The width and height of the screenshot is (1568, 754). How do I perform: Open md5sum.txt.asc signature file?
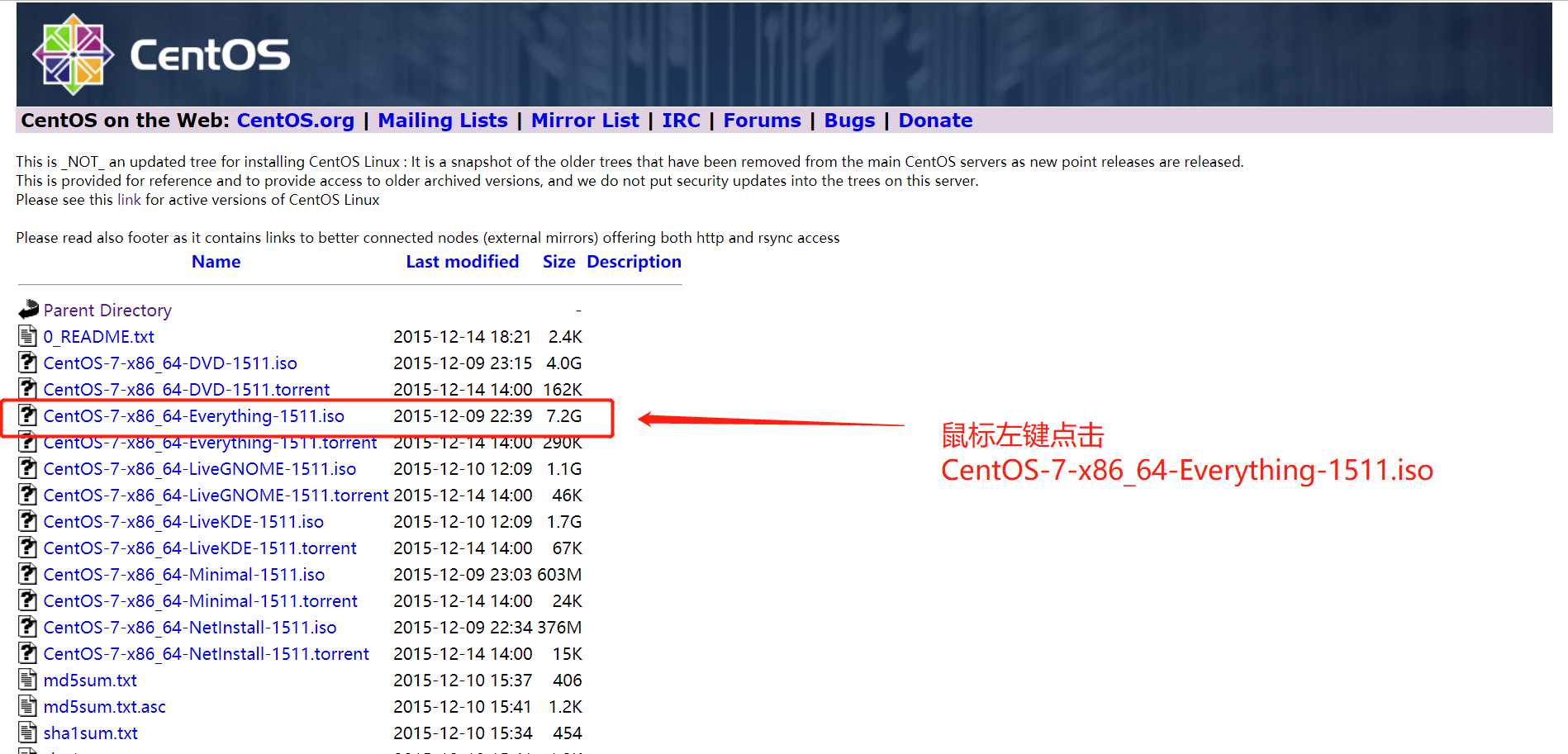104,707
